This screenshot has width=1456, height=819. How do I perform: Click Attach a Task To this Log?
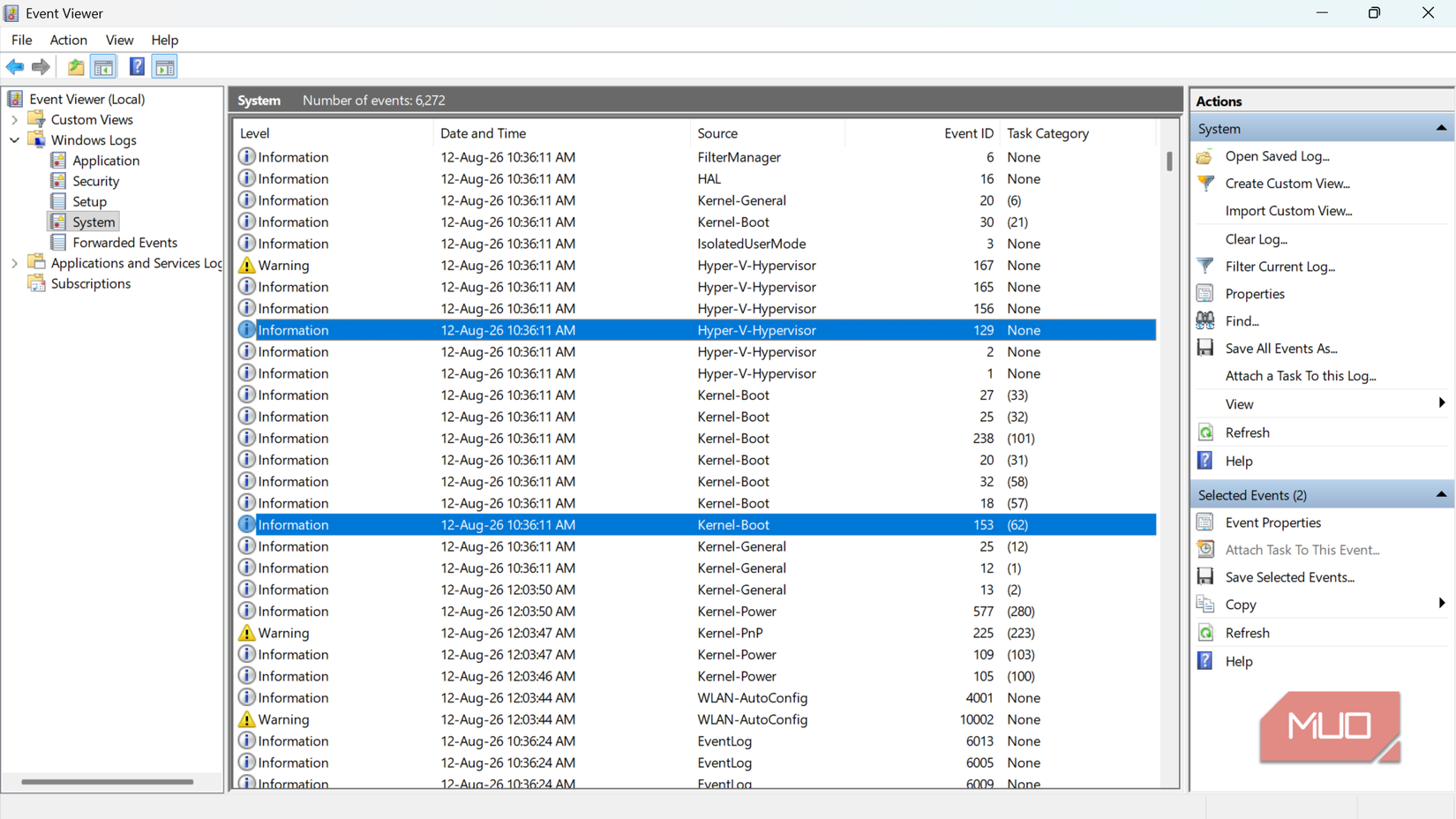pyautogui.click(x=1301, y=376)
